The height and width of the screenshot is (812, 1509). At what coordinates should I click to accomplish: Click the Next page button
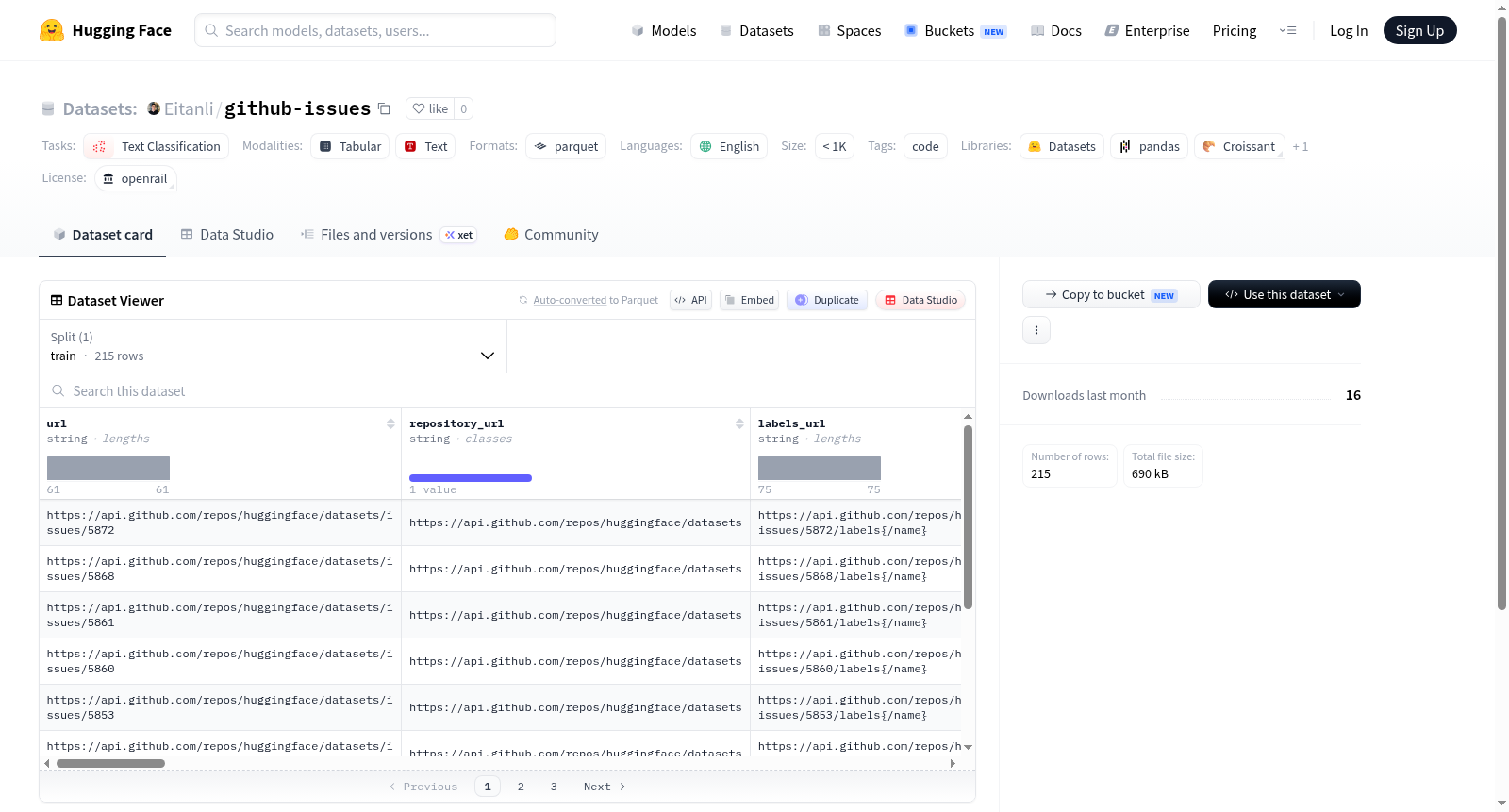[x=605, y=787]
